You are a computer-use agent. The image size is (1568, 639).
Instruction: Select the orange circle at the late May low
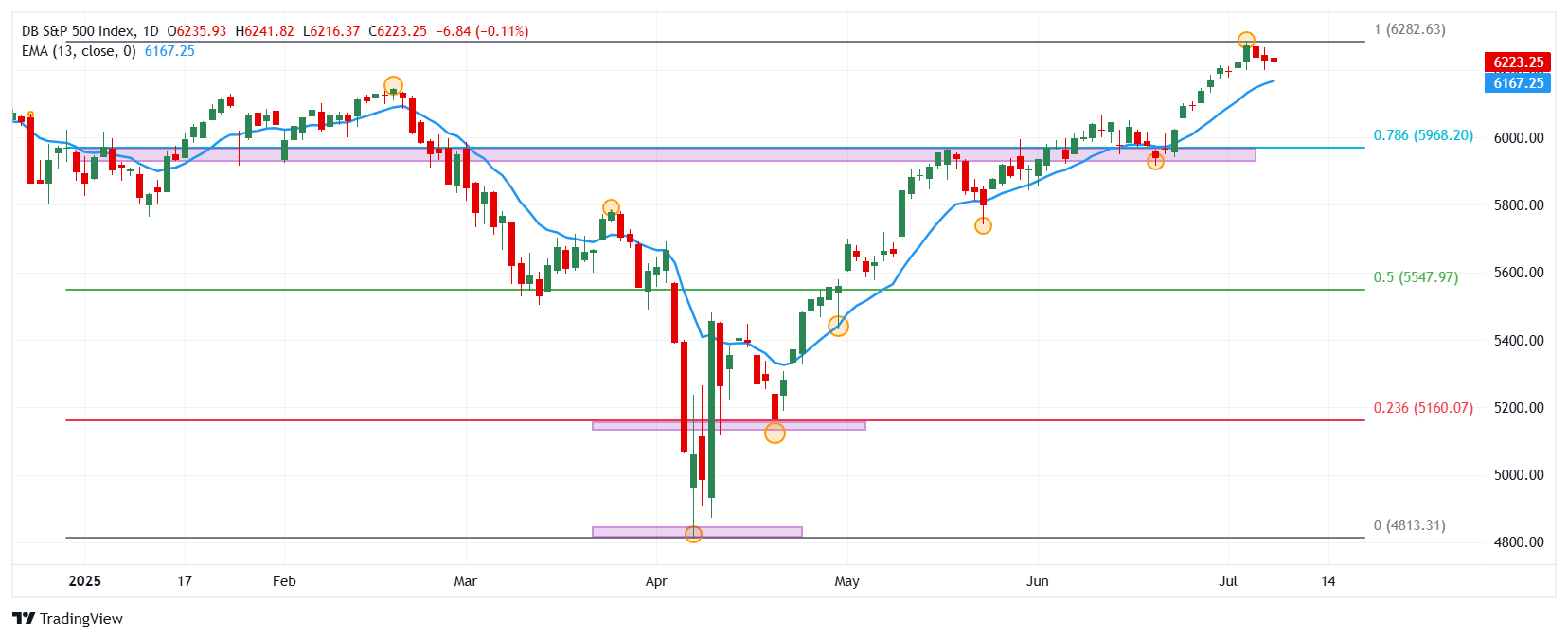[984, 225]
